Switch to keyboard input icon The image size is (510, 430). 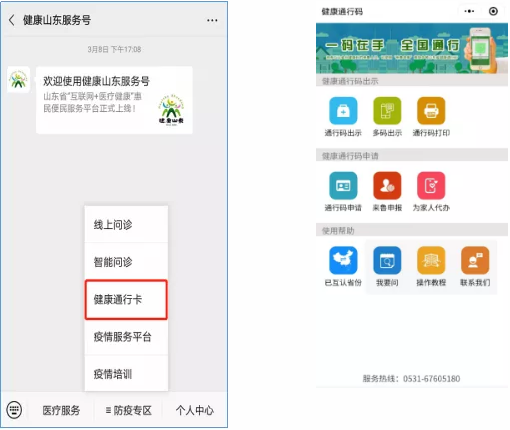[14, 410]
